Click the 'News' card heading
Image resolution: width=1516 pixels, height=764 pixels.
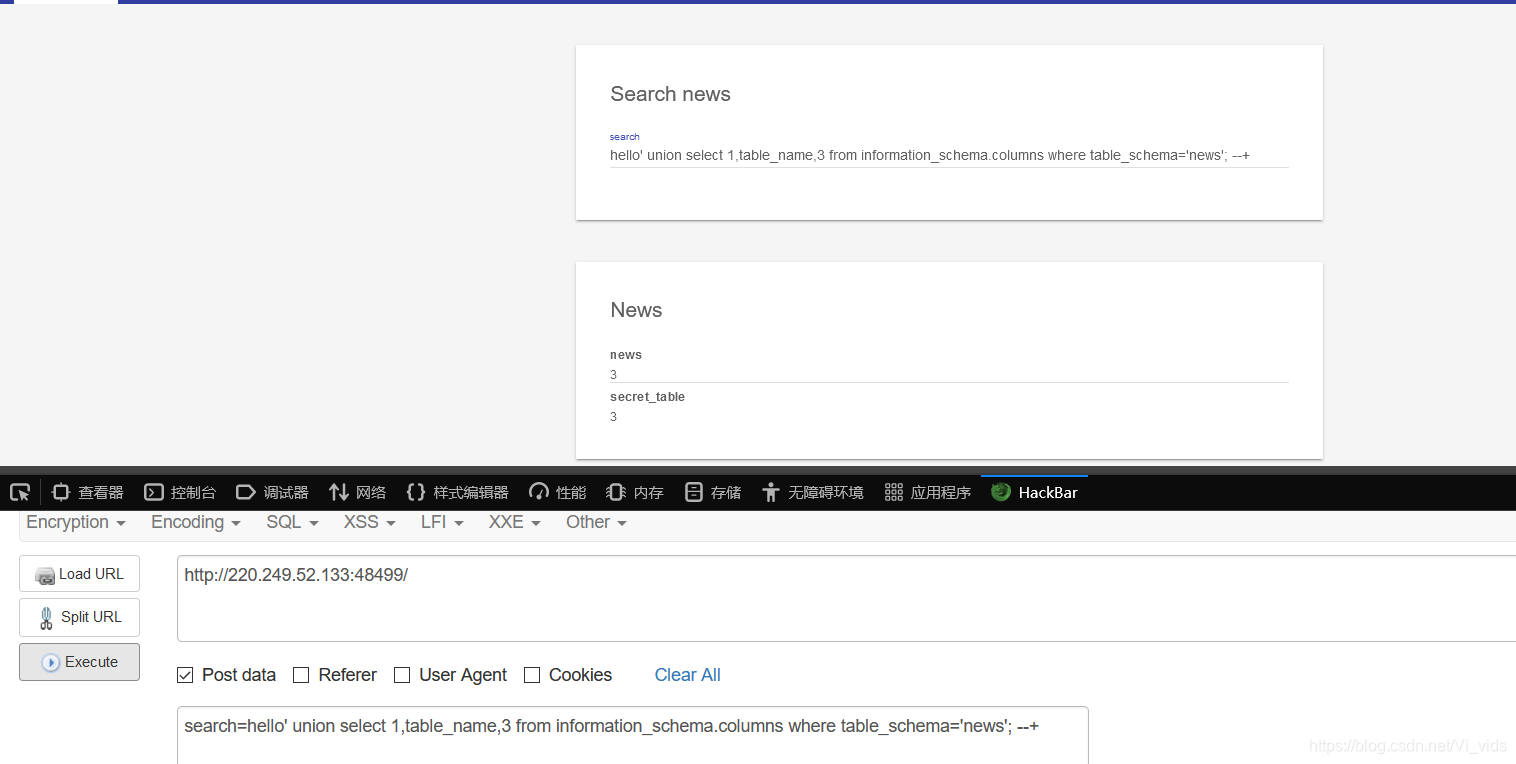point(636,310)
